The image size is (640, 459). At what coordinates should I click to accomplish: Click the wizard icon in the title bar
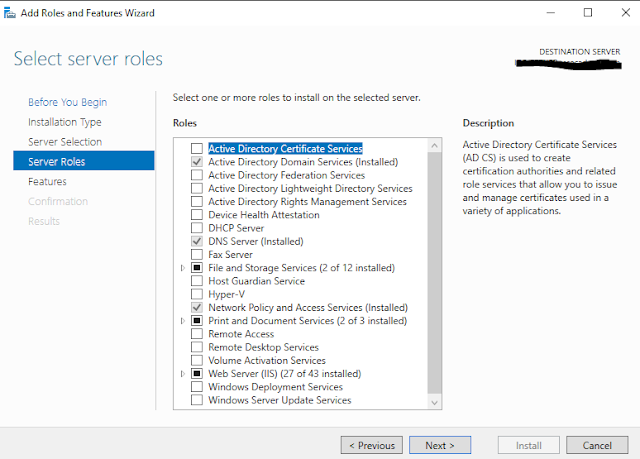coord(10,13)
